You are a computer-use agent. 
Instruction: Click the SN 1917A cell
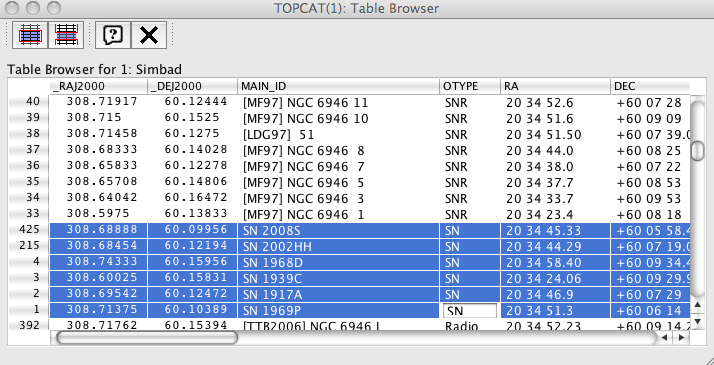[x=338, y=294]
